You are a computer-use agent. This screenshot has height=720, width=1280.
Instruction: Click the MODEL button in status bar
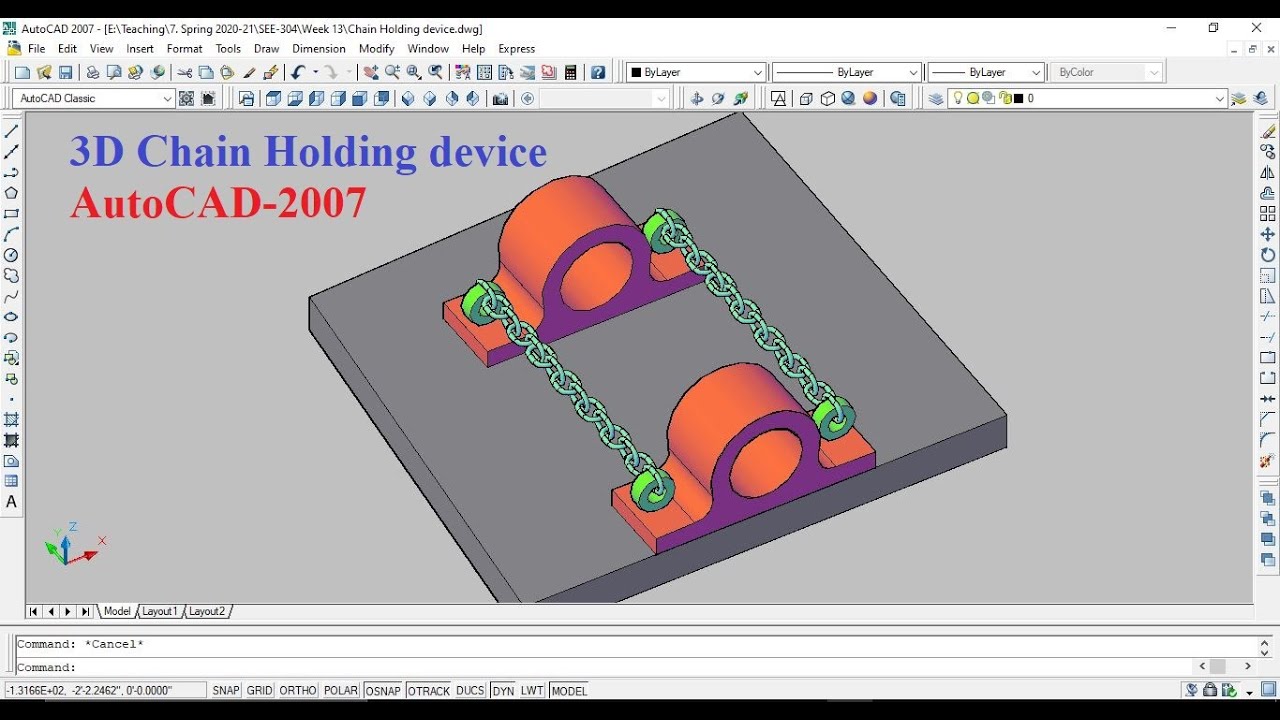[x=569, y=691]
